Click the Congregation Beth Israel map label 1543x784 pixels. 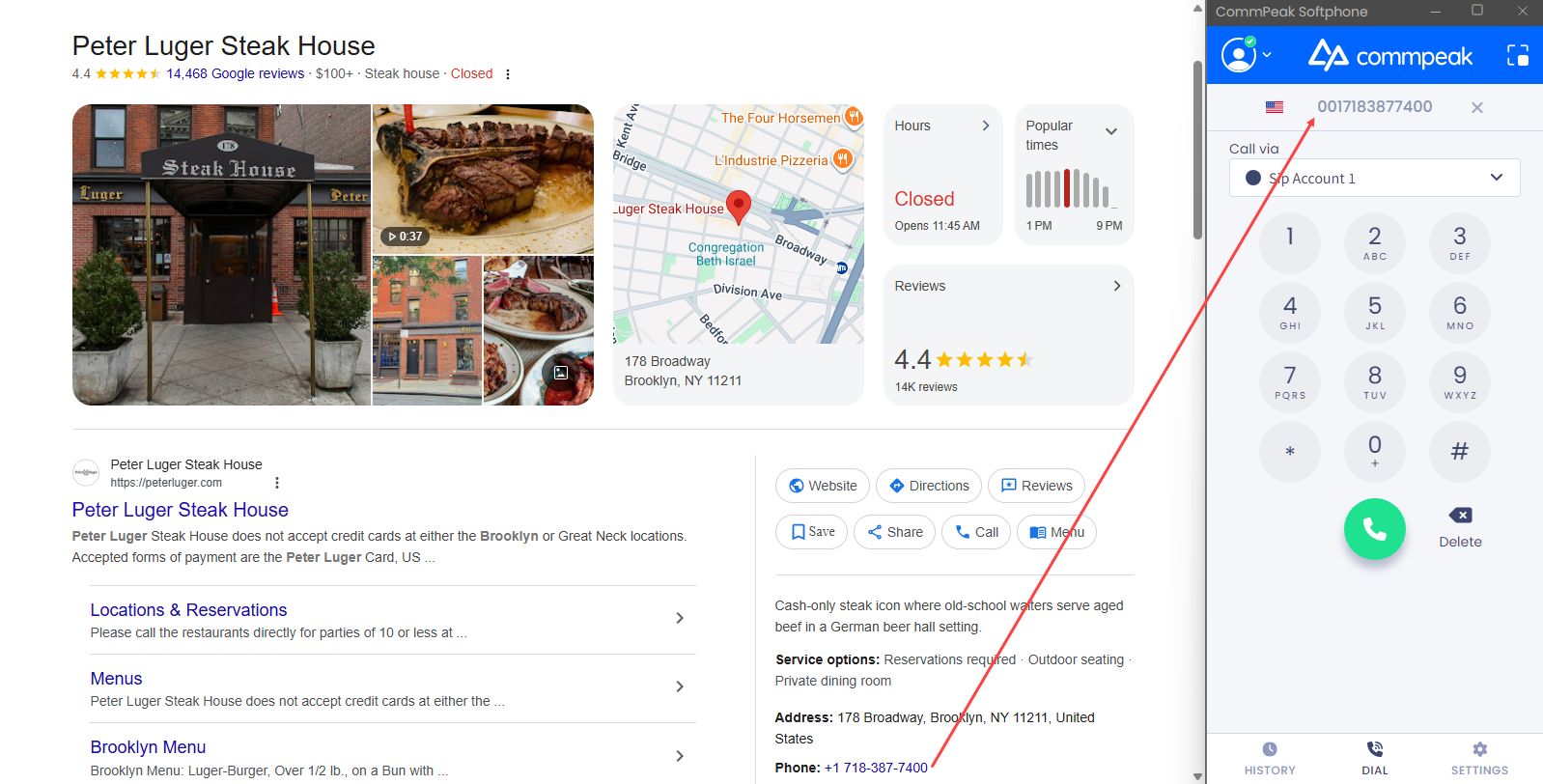click(726, 254)
